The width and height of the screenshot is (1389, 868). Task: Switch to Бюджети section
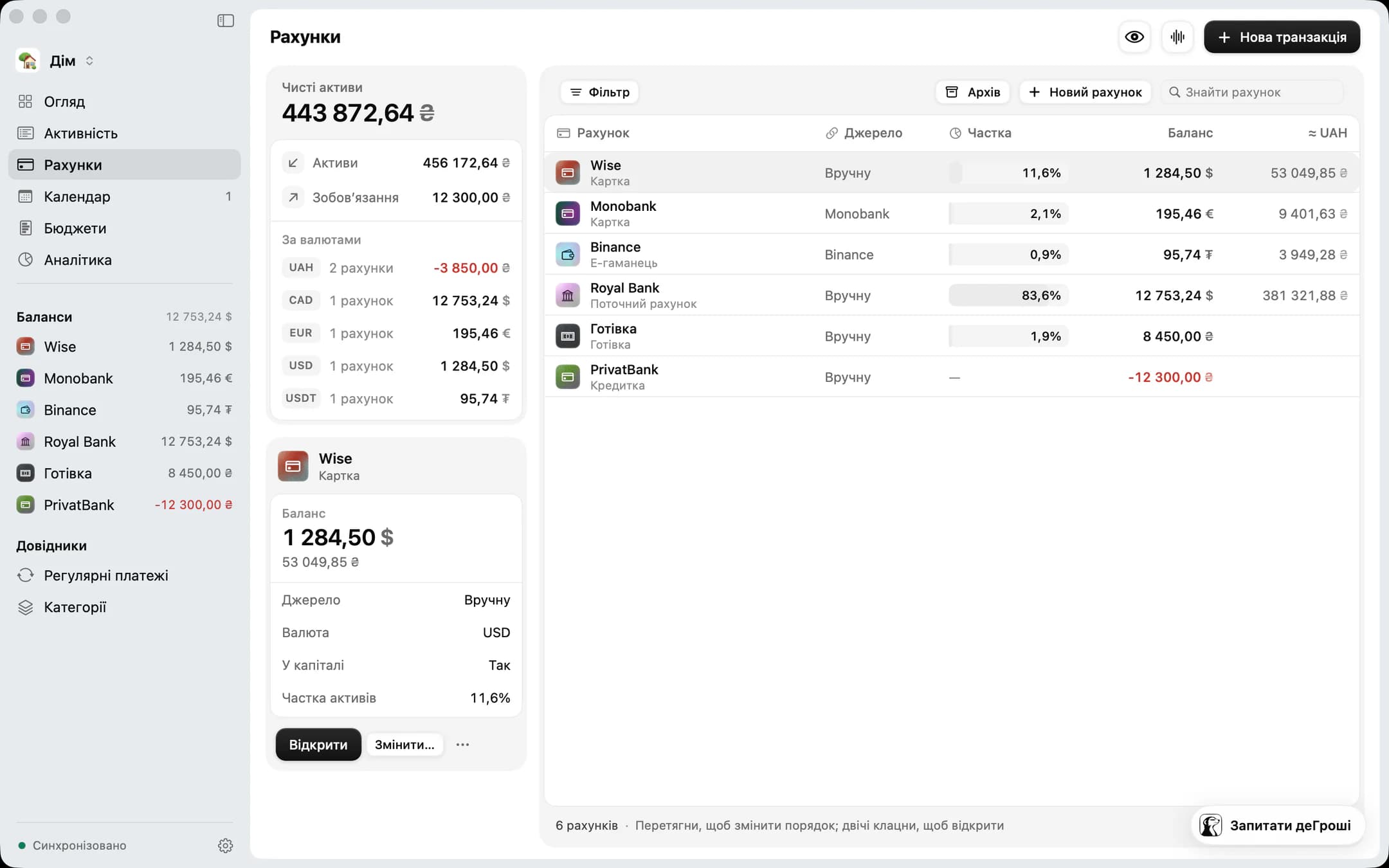(124, 228)
